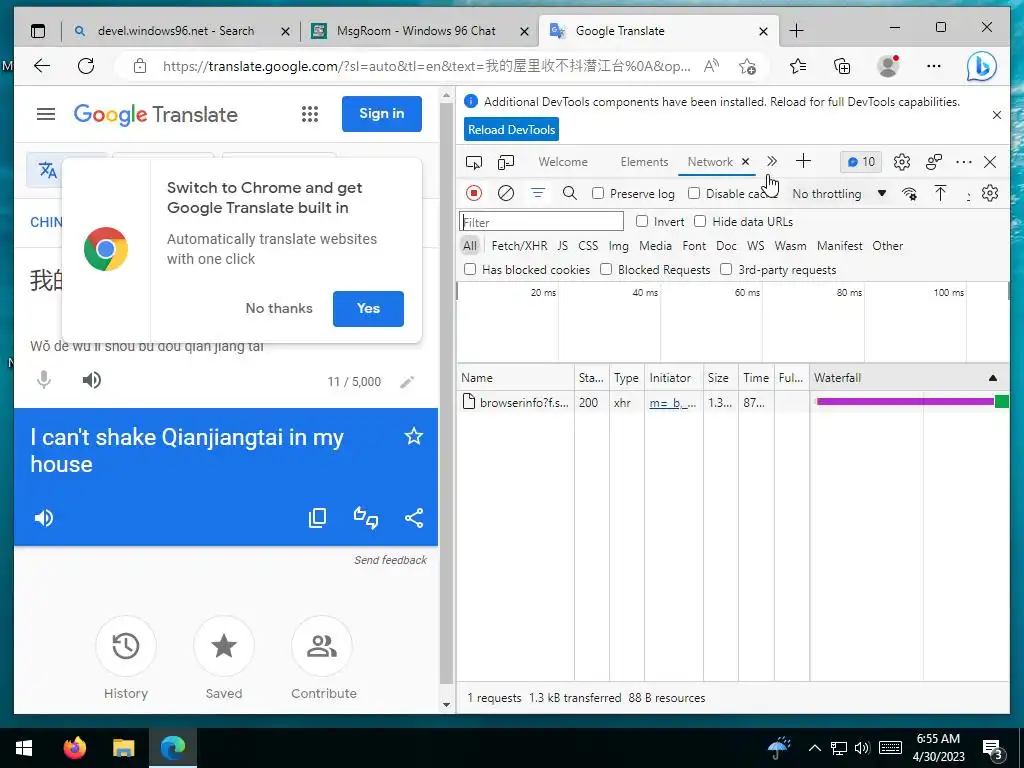The image size is (1024, 768).
Task: Open DevTools settings gear
Action: [x=902, y=162]
